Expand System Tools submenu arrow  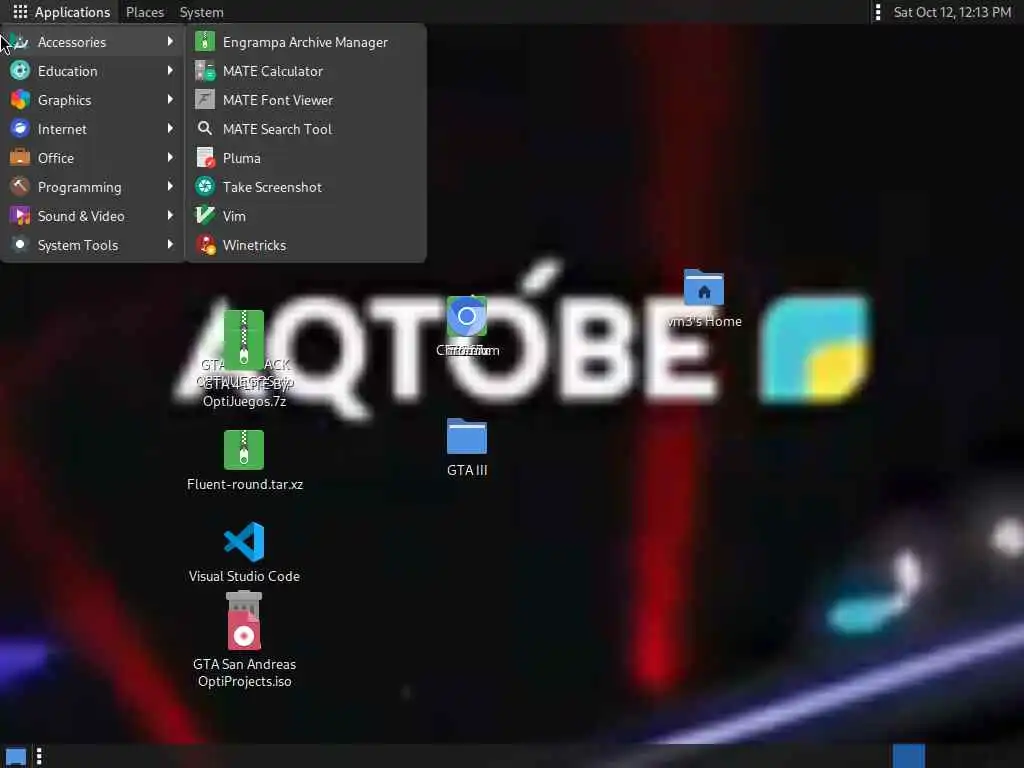[170, 245]
